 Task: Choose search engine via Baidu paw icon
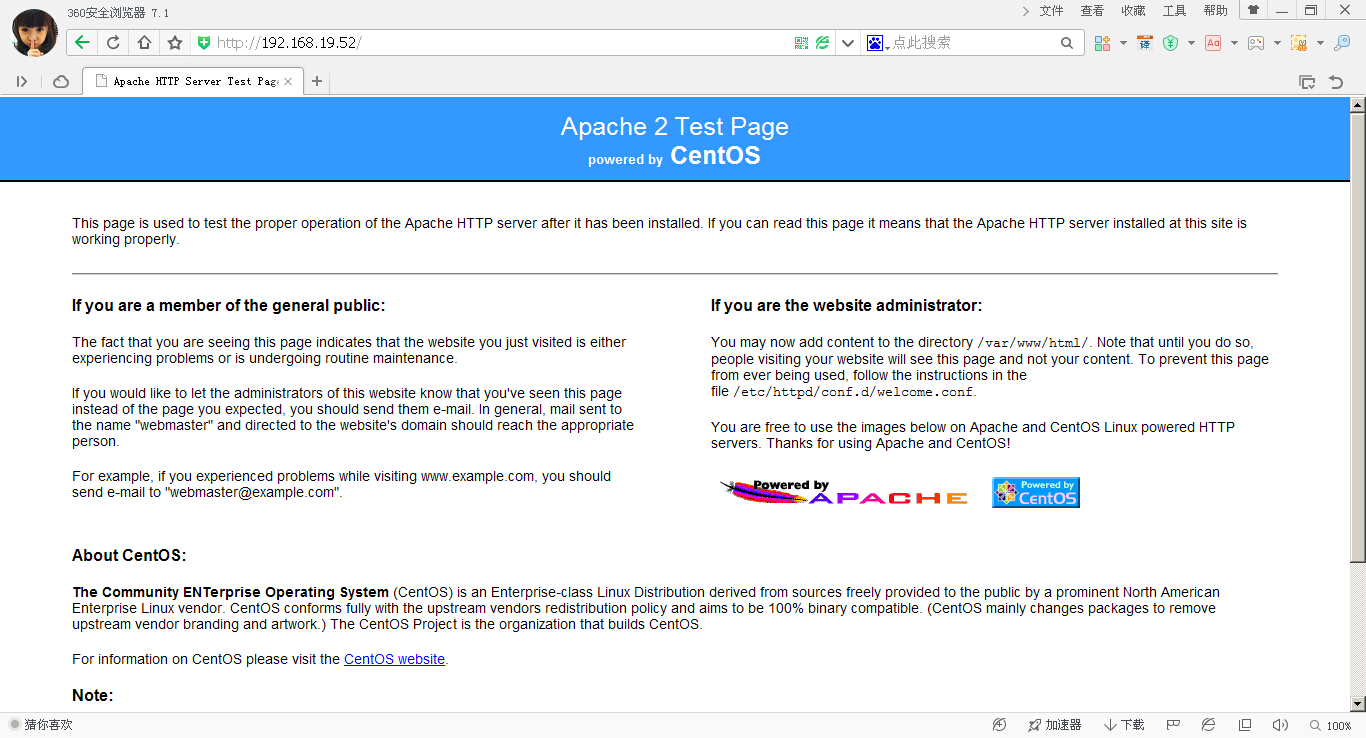click(876, 43)
